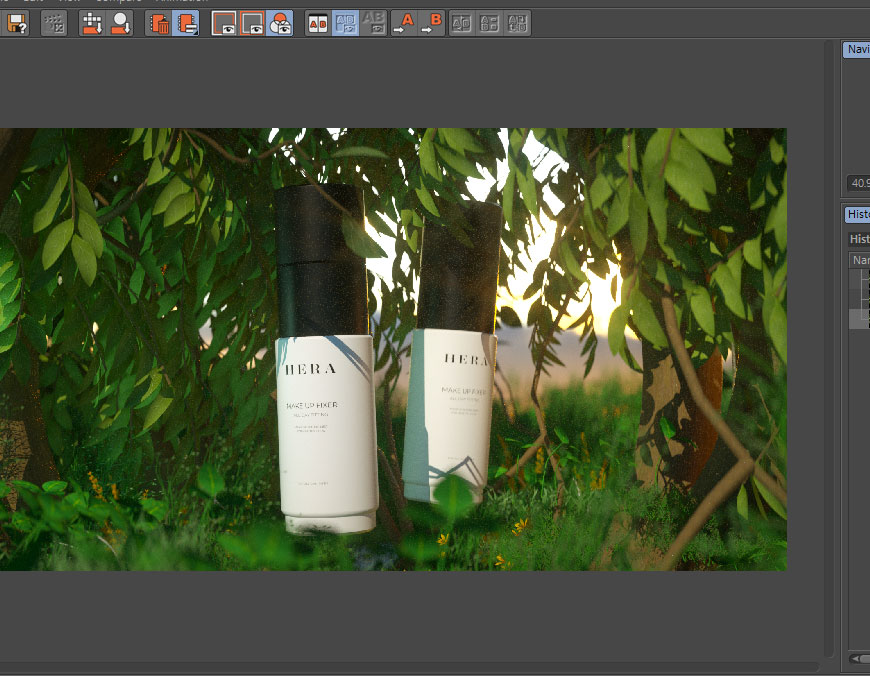The width and height of the screenshot is (870, 676).
Task: Click the notebook with trash can icon
Action: 159,24
